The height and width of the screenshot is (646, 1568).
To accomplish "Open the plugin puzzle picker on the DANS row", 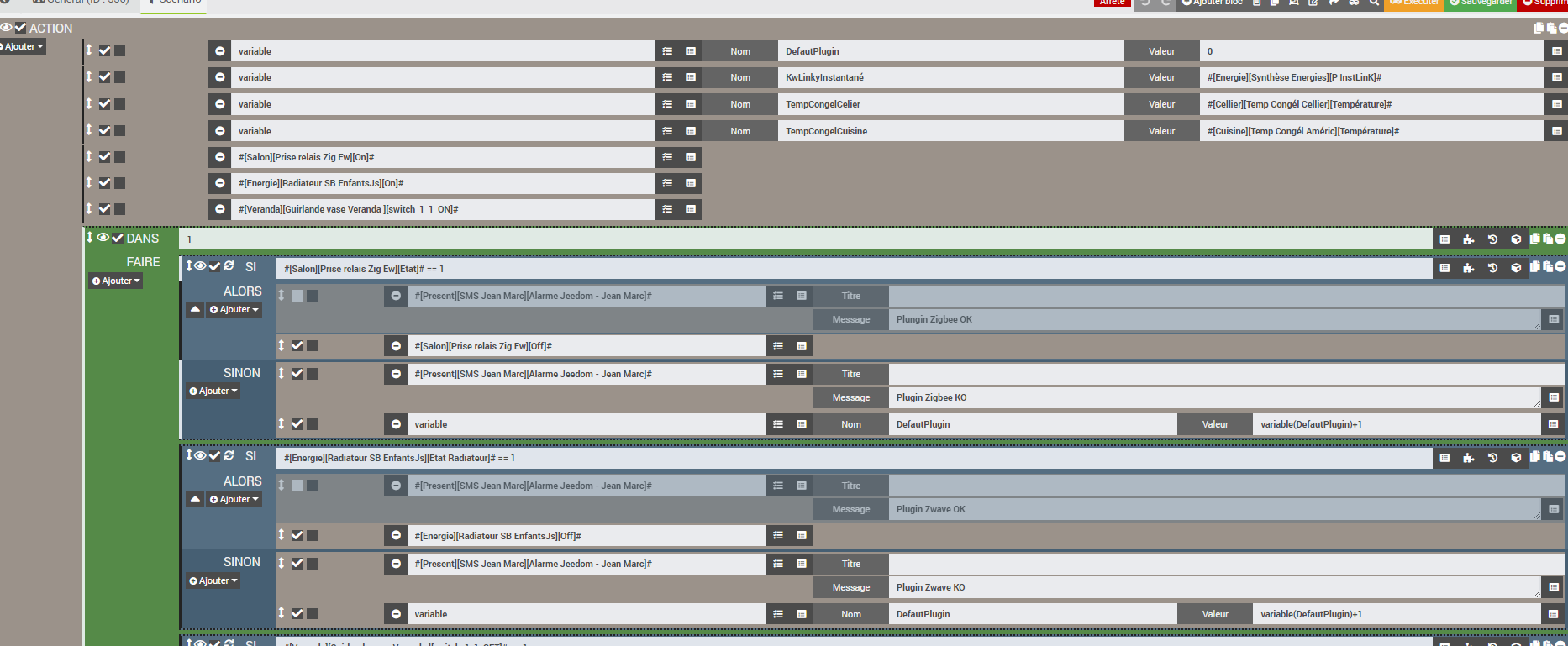I will (x=1468, y=239).
